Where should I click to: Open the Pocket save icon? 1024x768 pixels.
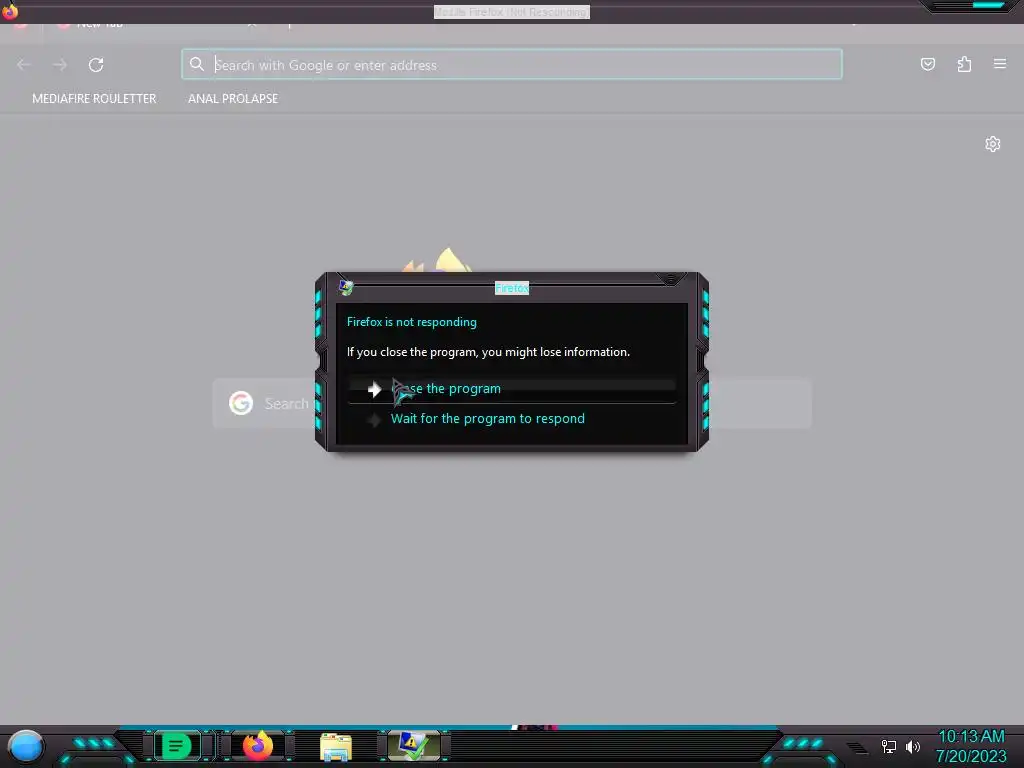(x=928, y=64)
